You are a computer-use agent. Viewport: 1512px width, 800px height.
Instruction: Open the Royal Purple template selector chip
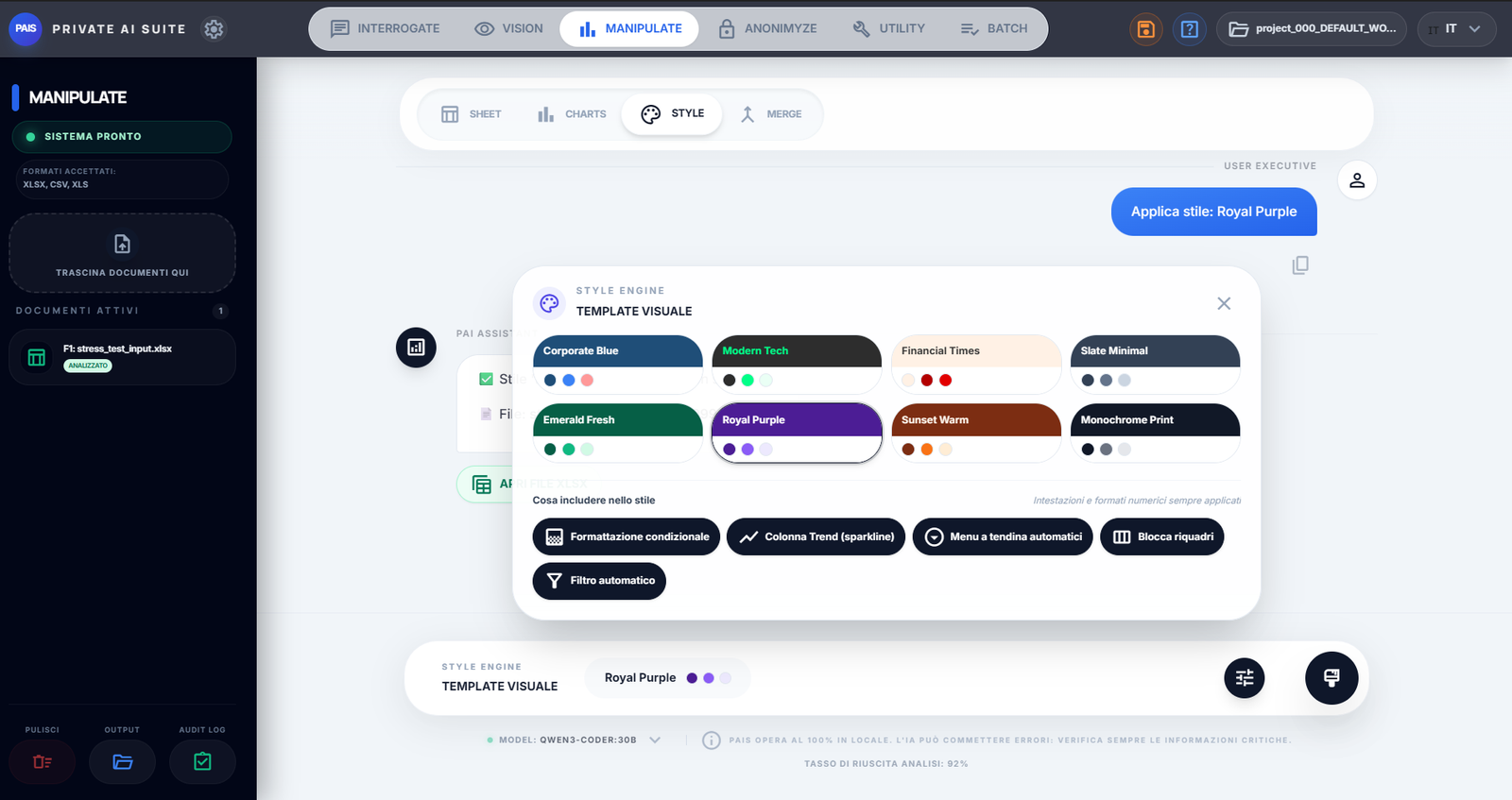pos(668,678)
